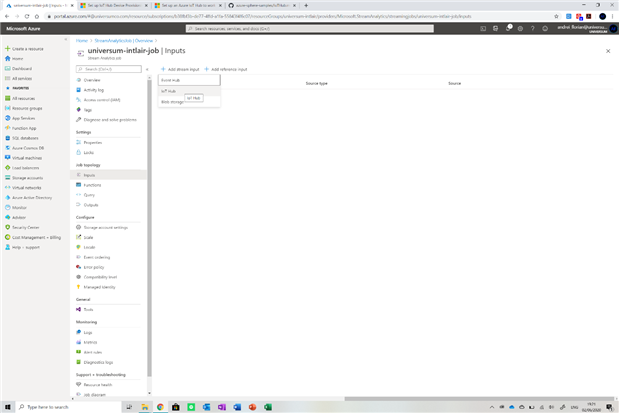
Task: Select Event Hub from the input menu
Action: (x=189, y=80)
